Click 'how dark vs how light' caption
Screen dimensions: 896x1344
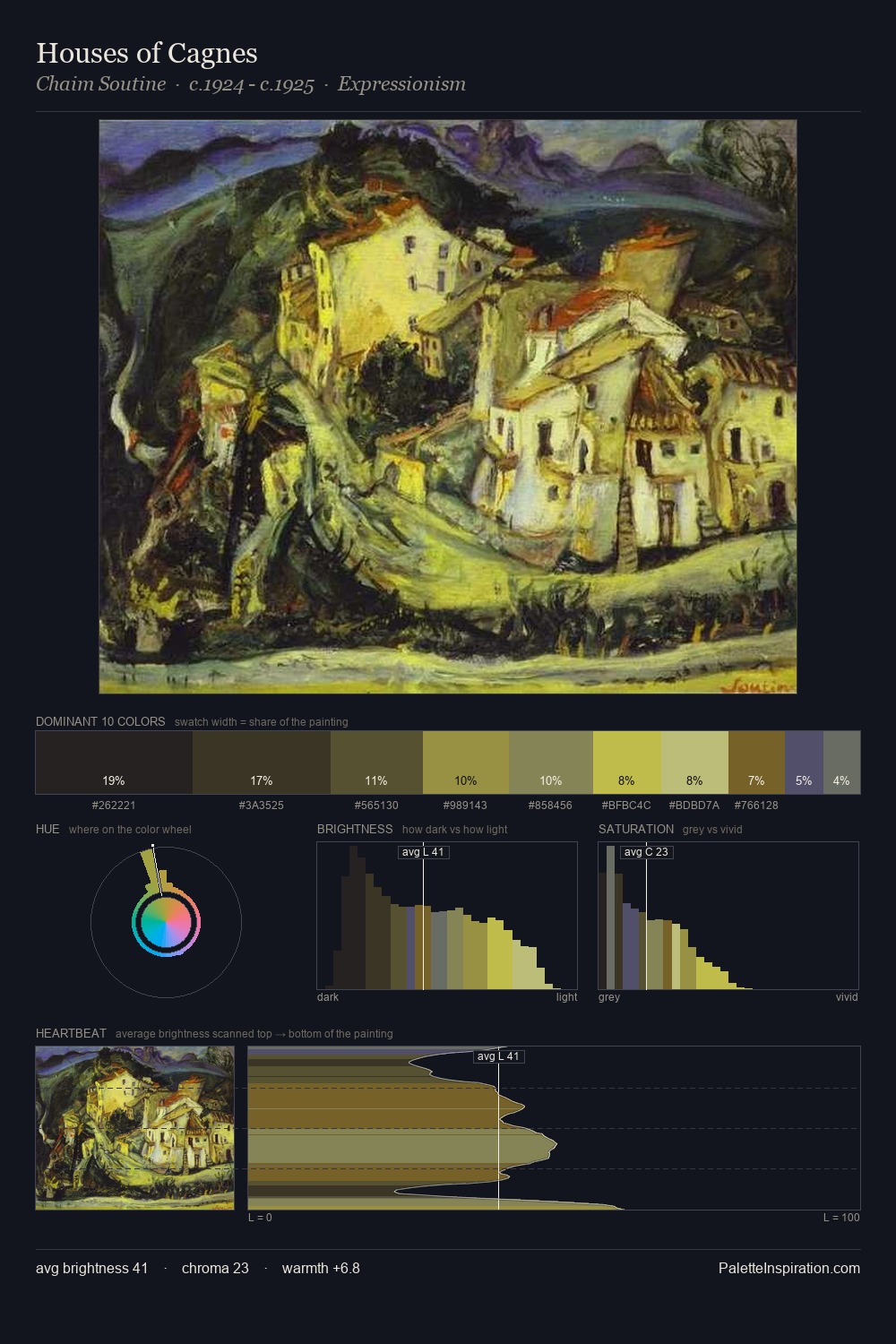coord(455,829)
